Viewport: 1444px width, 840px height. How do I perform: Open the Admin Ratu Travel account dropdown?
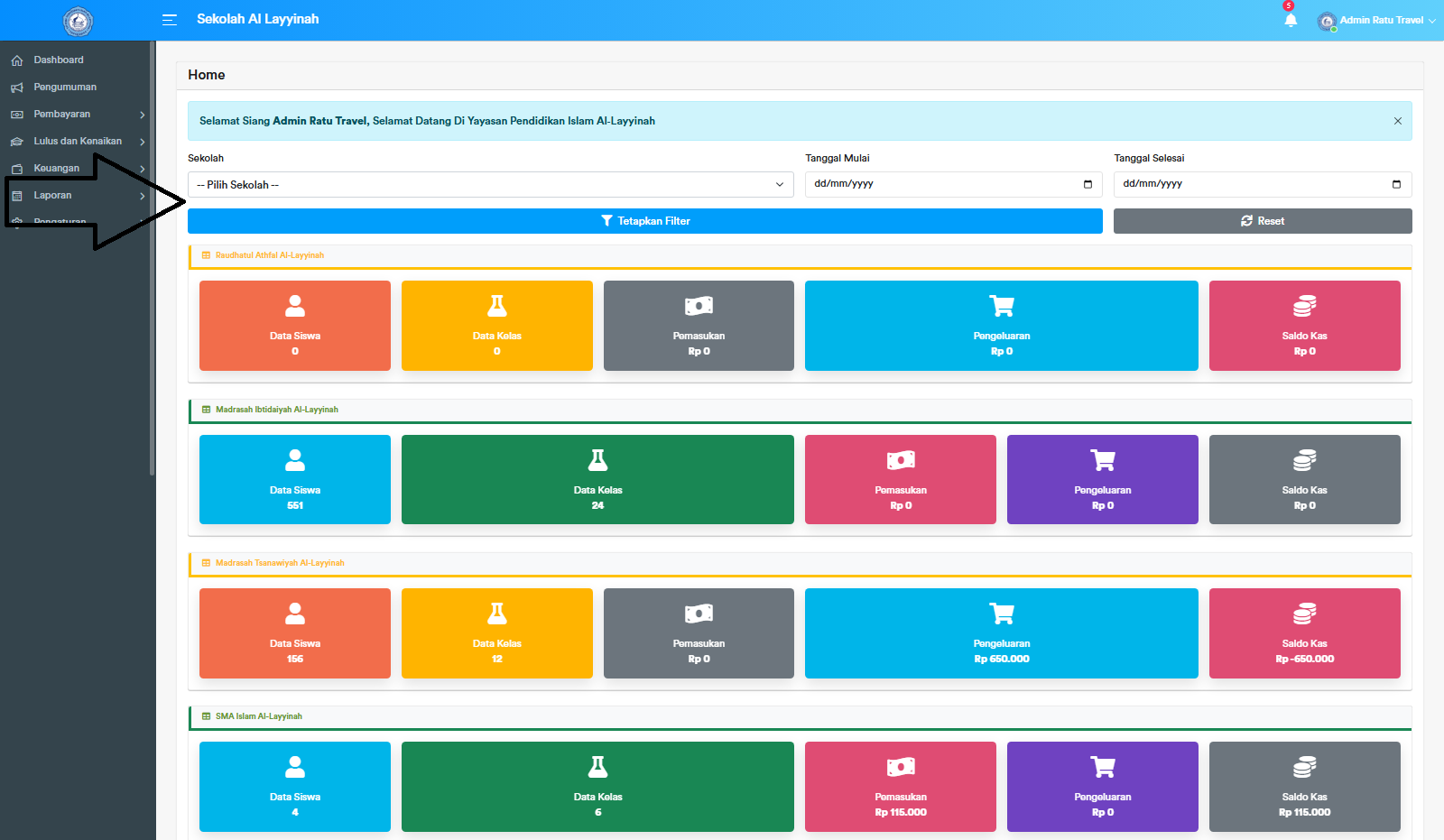pos(1376,21)
